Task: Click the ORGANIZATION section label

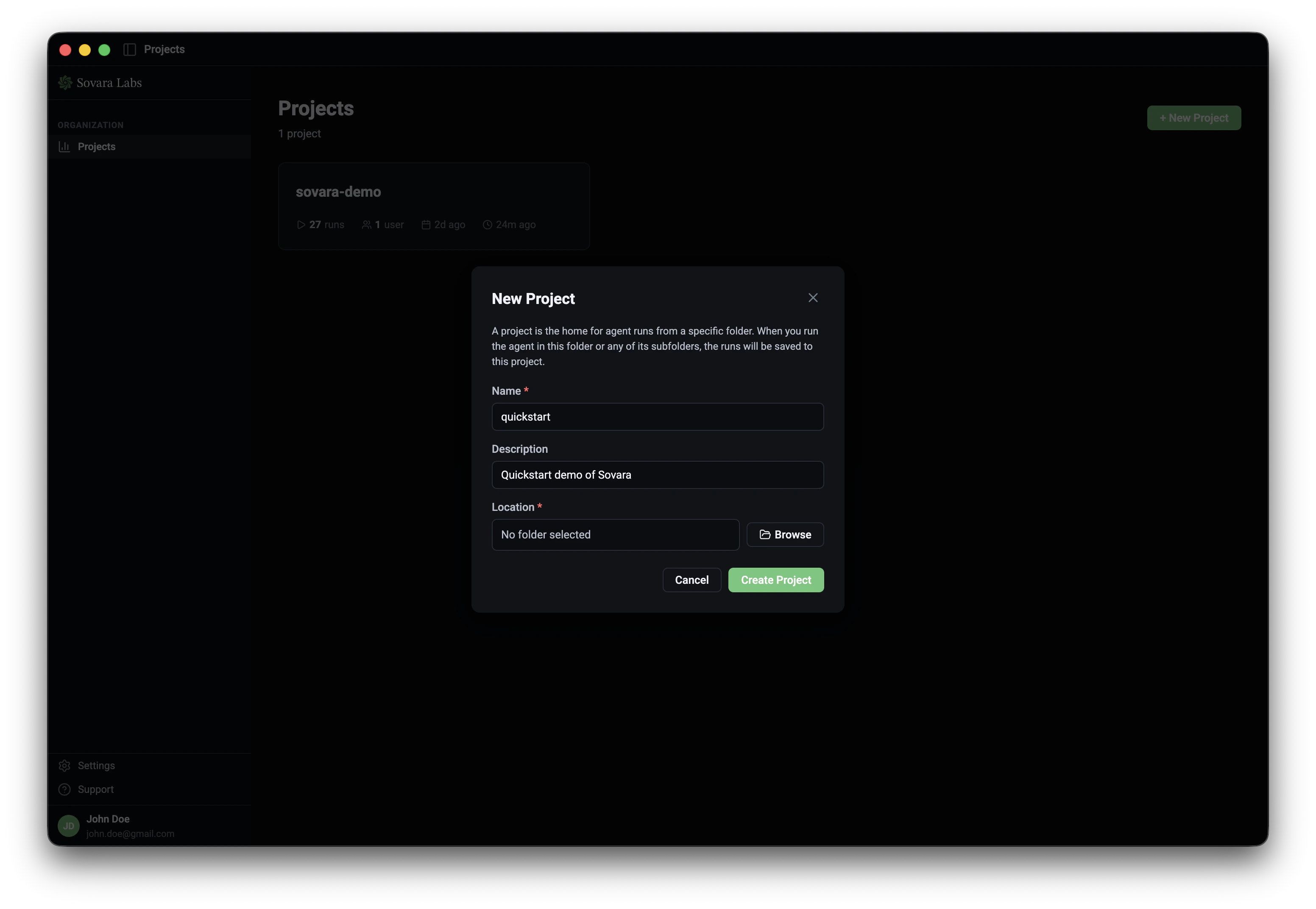Action: [x=91, y=125]
